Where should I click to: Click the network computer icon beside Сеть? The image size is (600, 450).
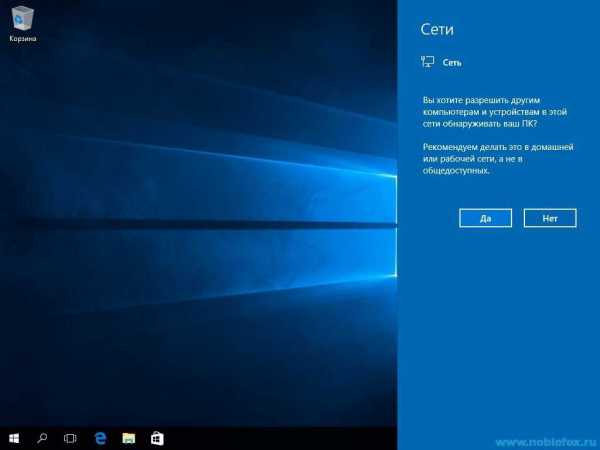(427, 62)
